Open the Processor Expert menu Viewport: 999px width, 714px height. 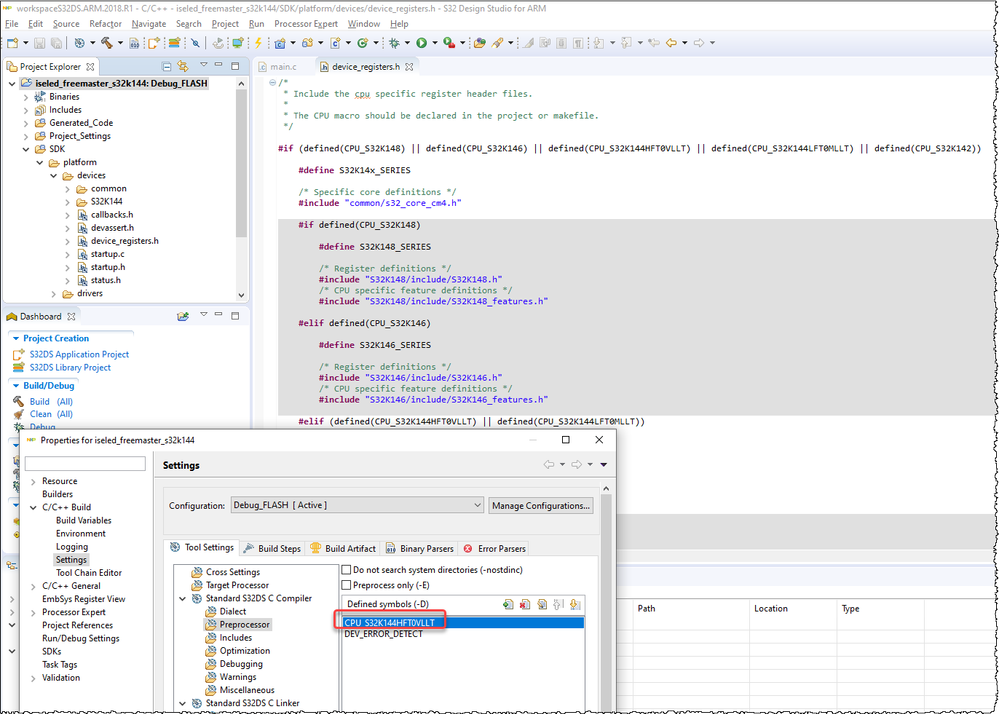[306, 24]
